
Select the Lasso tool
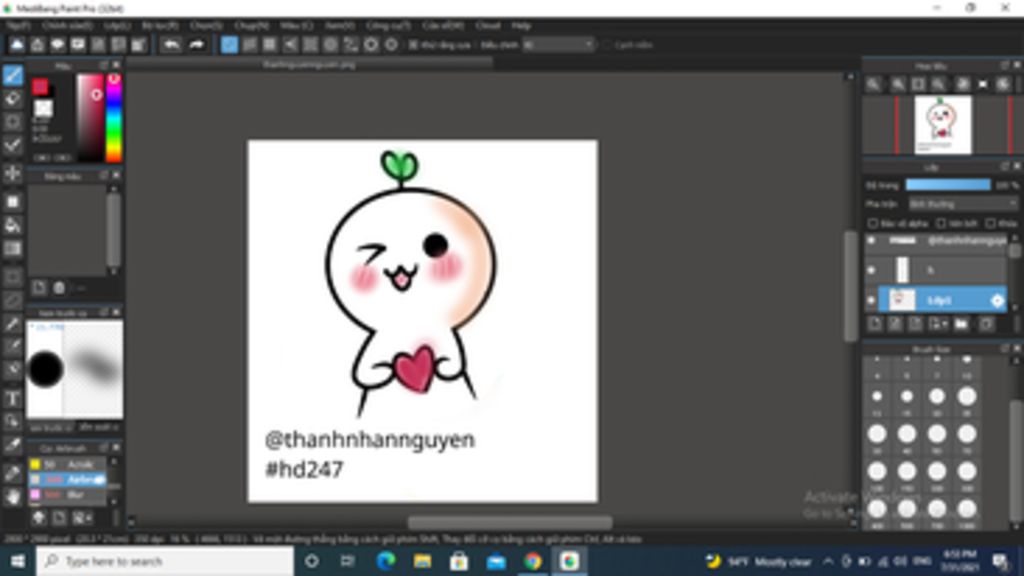tap(12, 300)
